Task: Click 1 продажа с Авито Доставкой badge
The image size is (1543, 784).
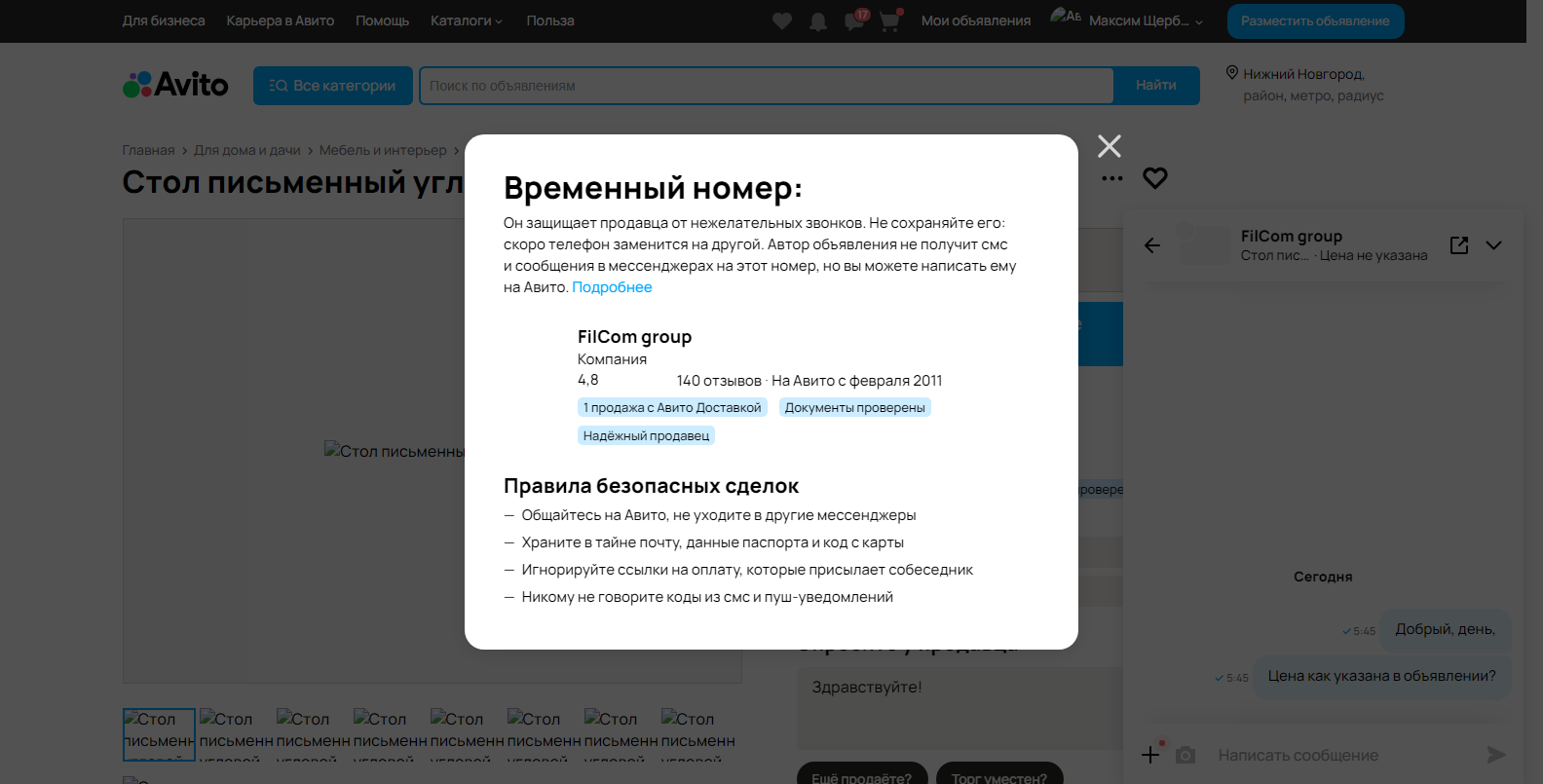Action: [672, 407]
